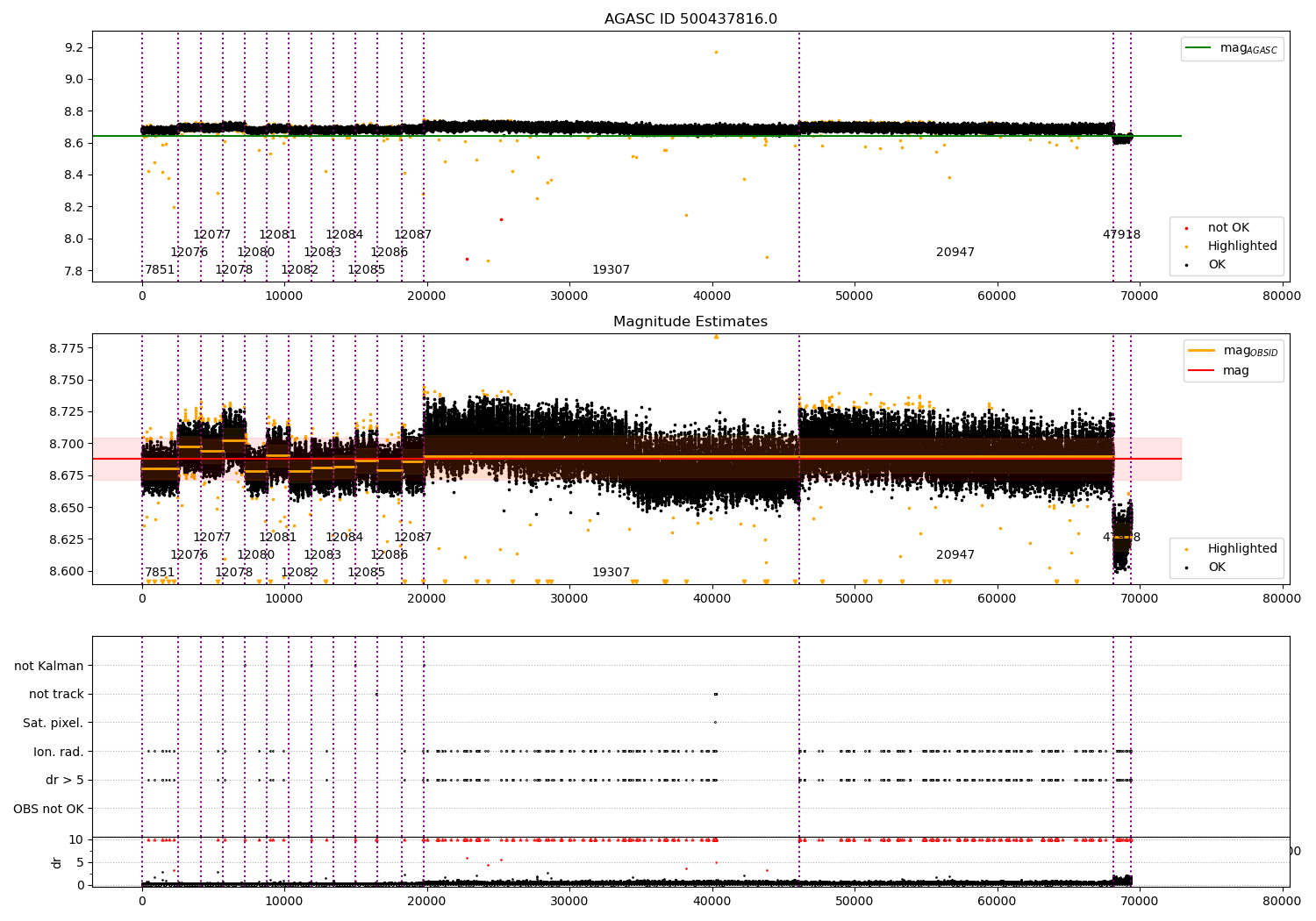This screenshot has width=1316, height=921.
Task: Click x-axis tick 70000 in bottom panel
Action: (1140, 901)
